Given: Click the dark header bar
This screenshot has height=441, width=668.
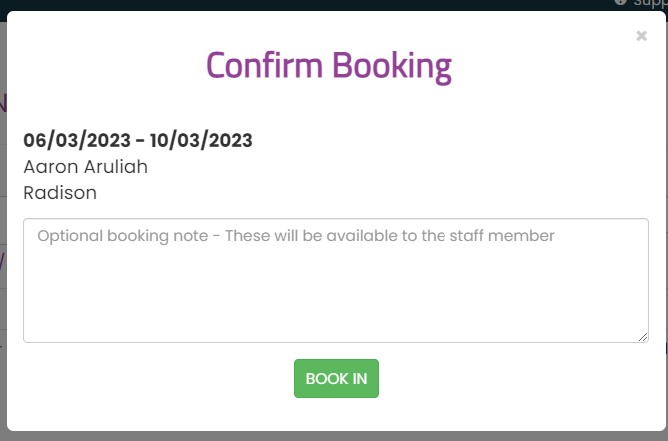Looking at the screenshot, I should click(298, 5).
